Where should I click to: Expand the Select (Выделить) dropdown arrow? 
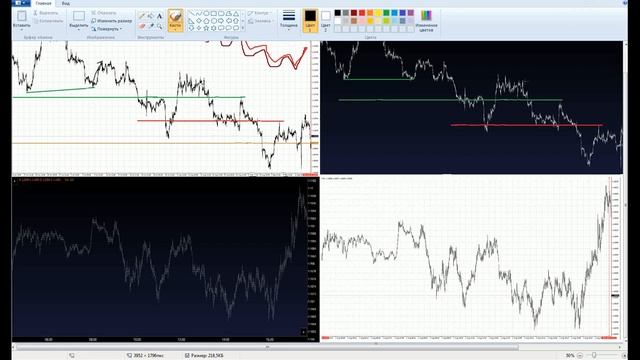pos(78,29)
